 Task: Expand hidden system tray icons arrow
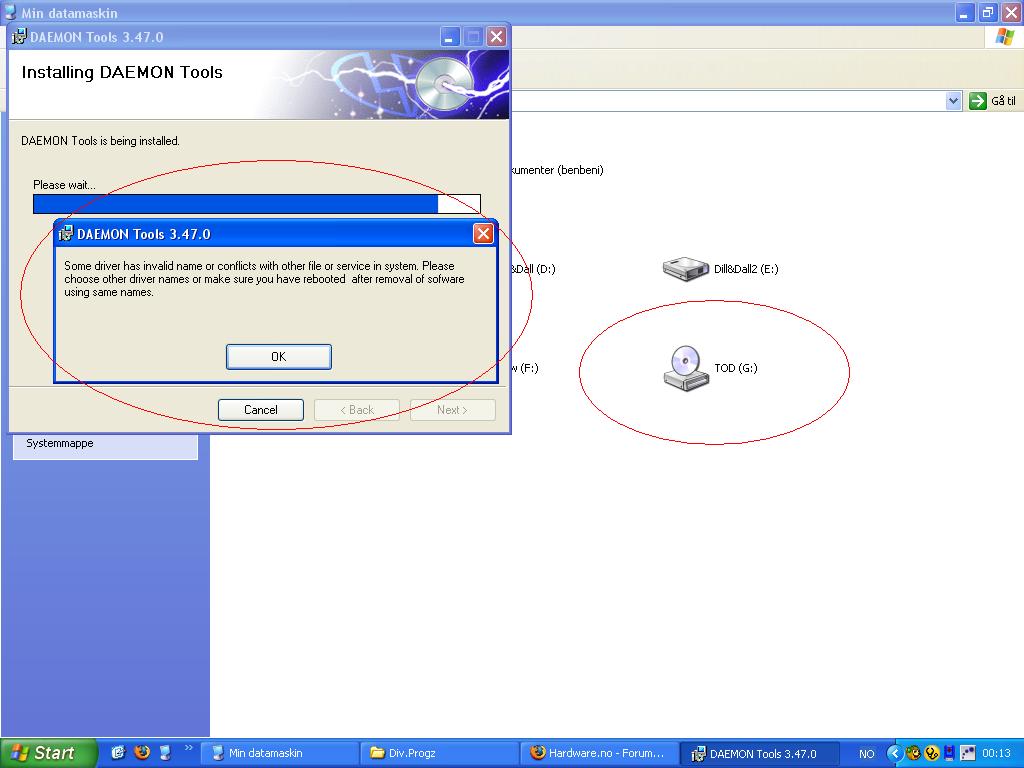coord(895,754)
